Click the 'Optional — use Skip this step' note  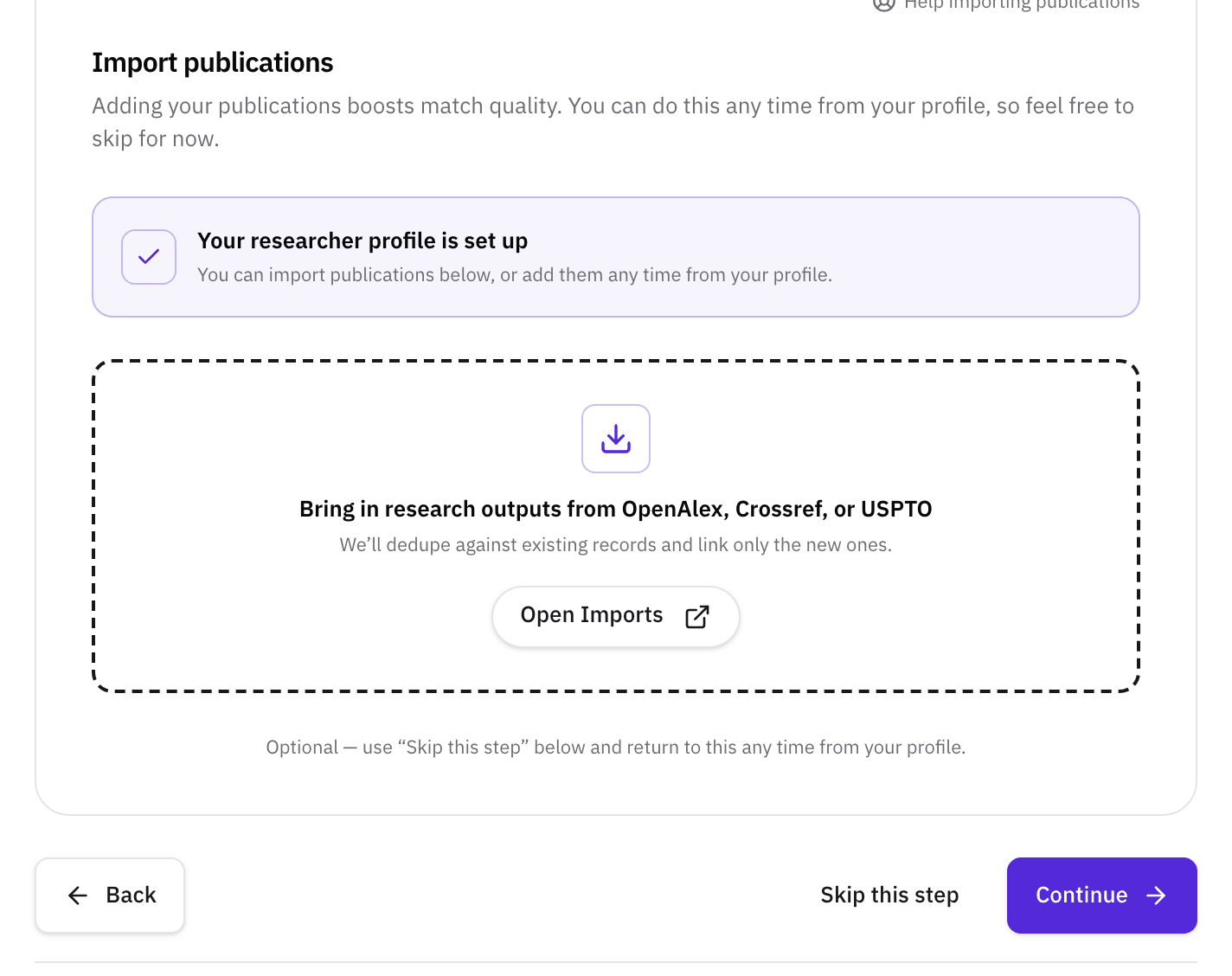616,748
